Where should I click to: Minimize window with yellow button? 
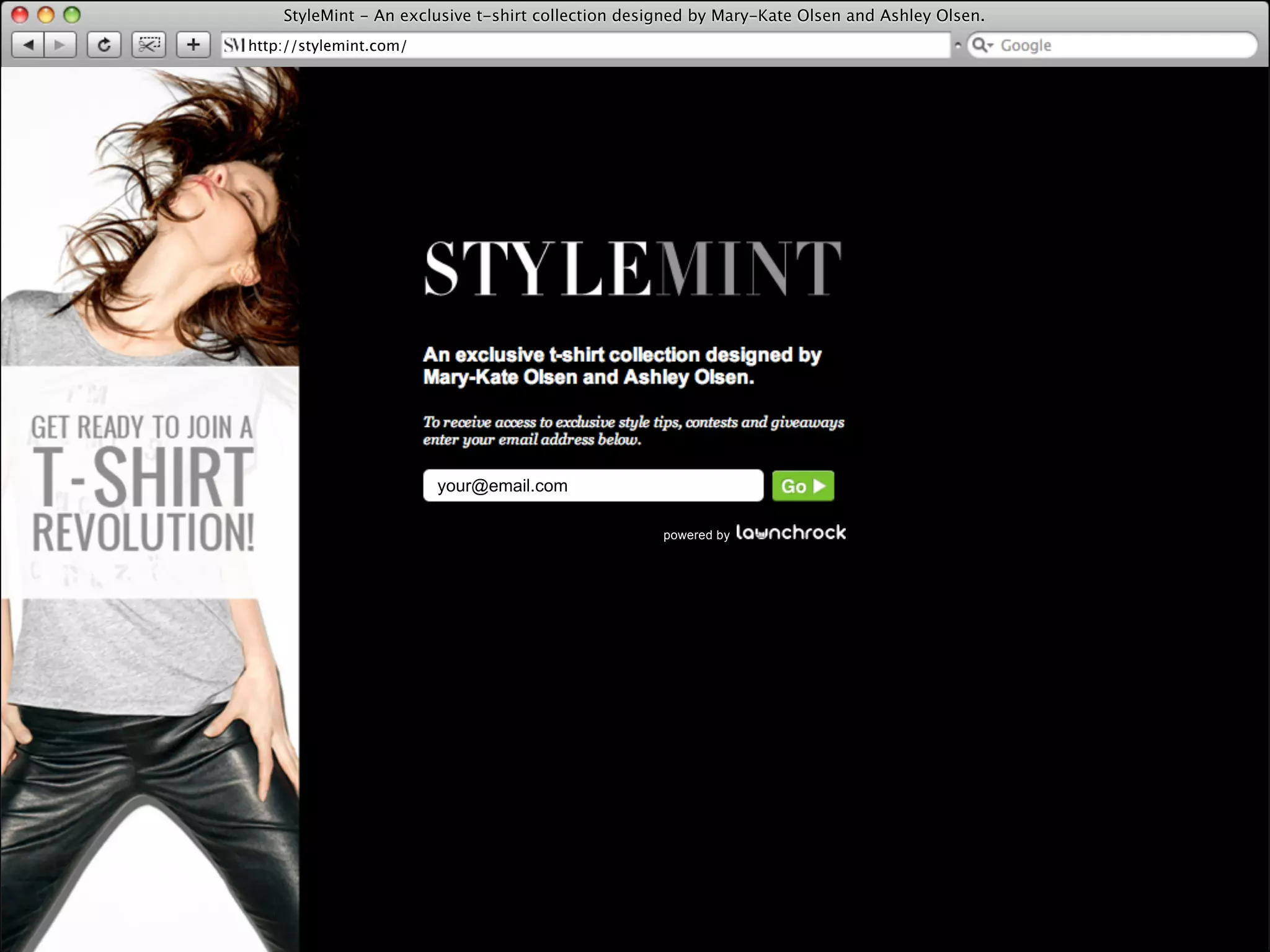(46, 15)
